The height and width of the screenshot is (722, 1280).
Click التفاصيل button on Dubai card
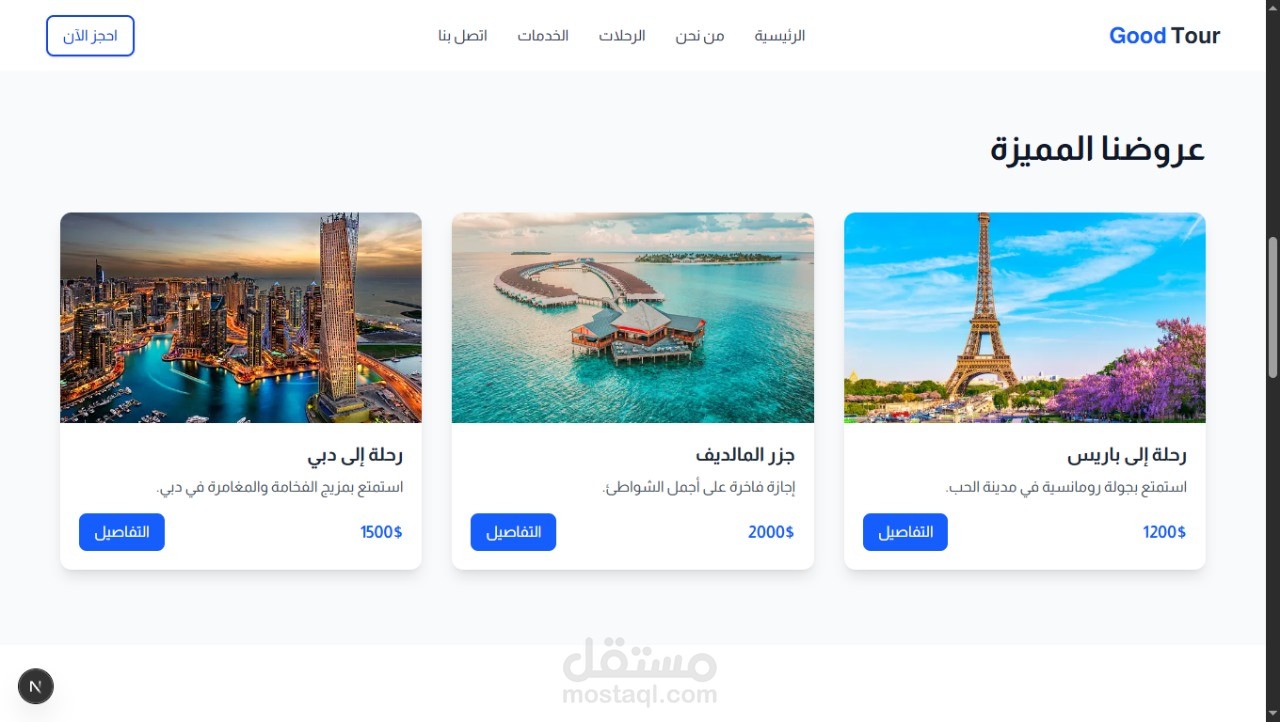click(122, 532)
